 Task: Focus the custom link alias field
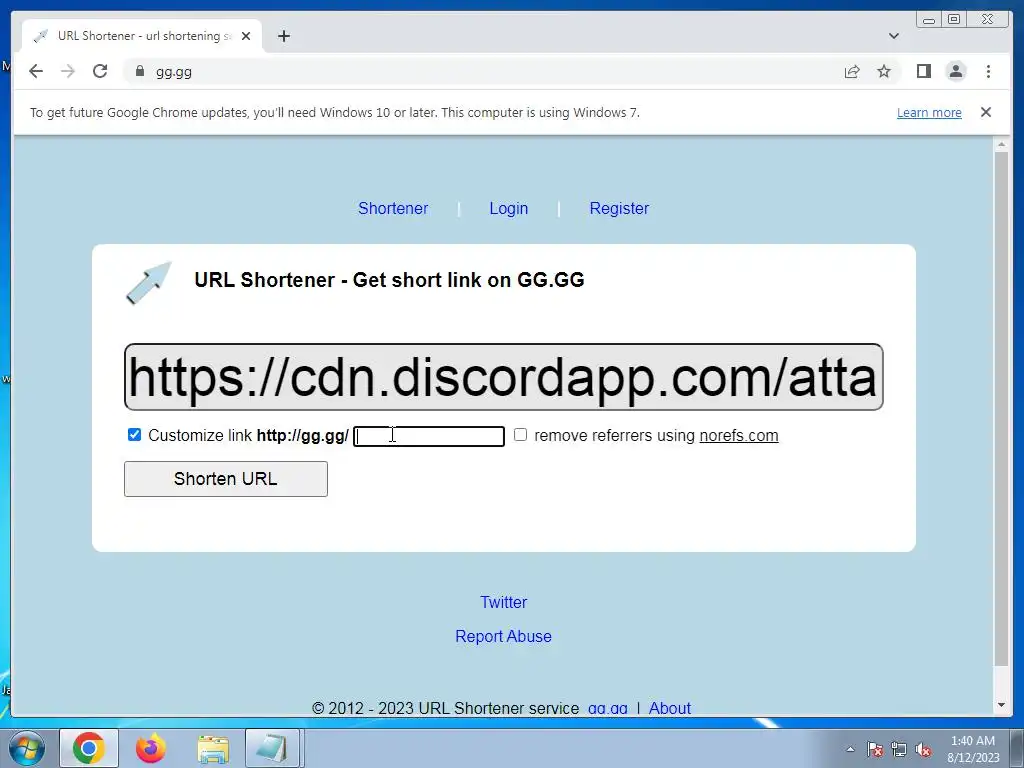tap(429, 436)
